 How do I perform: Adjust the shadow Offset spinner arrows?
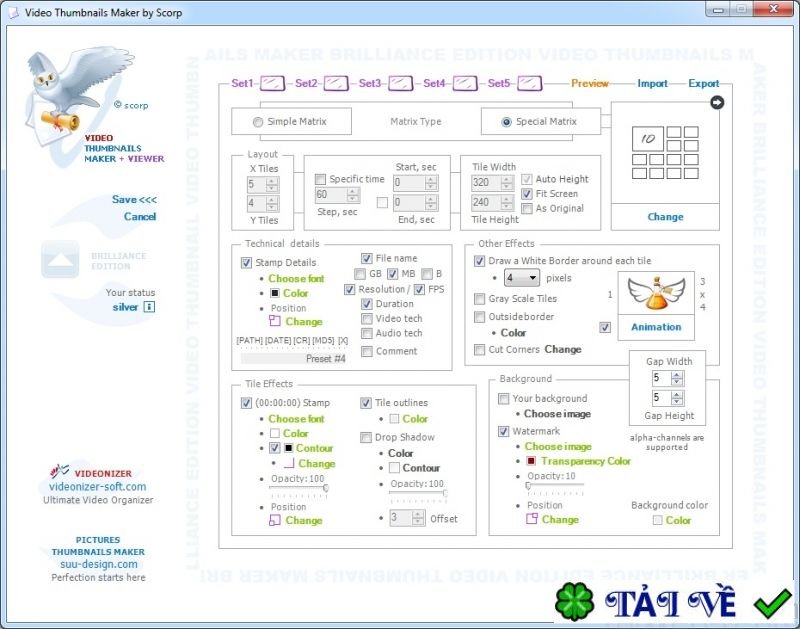tap(418, 518)
